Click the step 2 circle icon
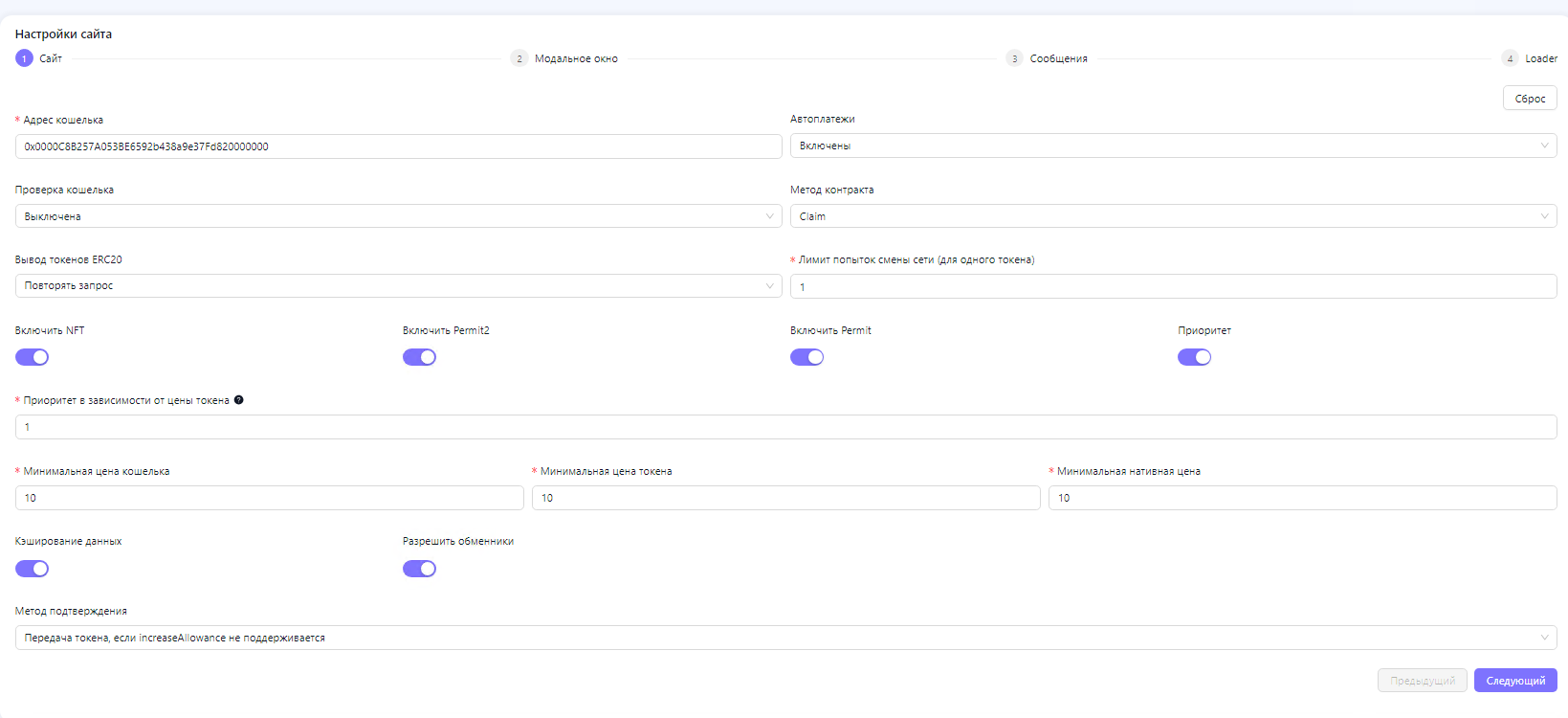The height and width of the screenshot is (718, 1568). tap(519, 58)
